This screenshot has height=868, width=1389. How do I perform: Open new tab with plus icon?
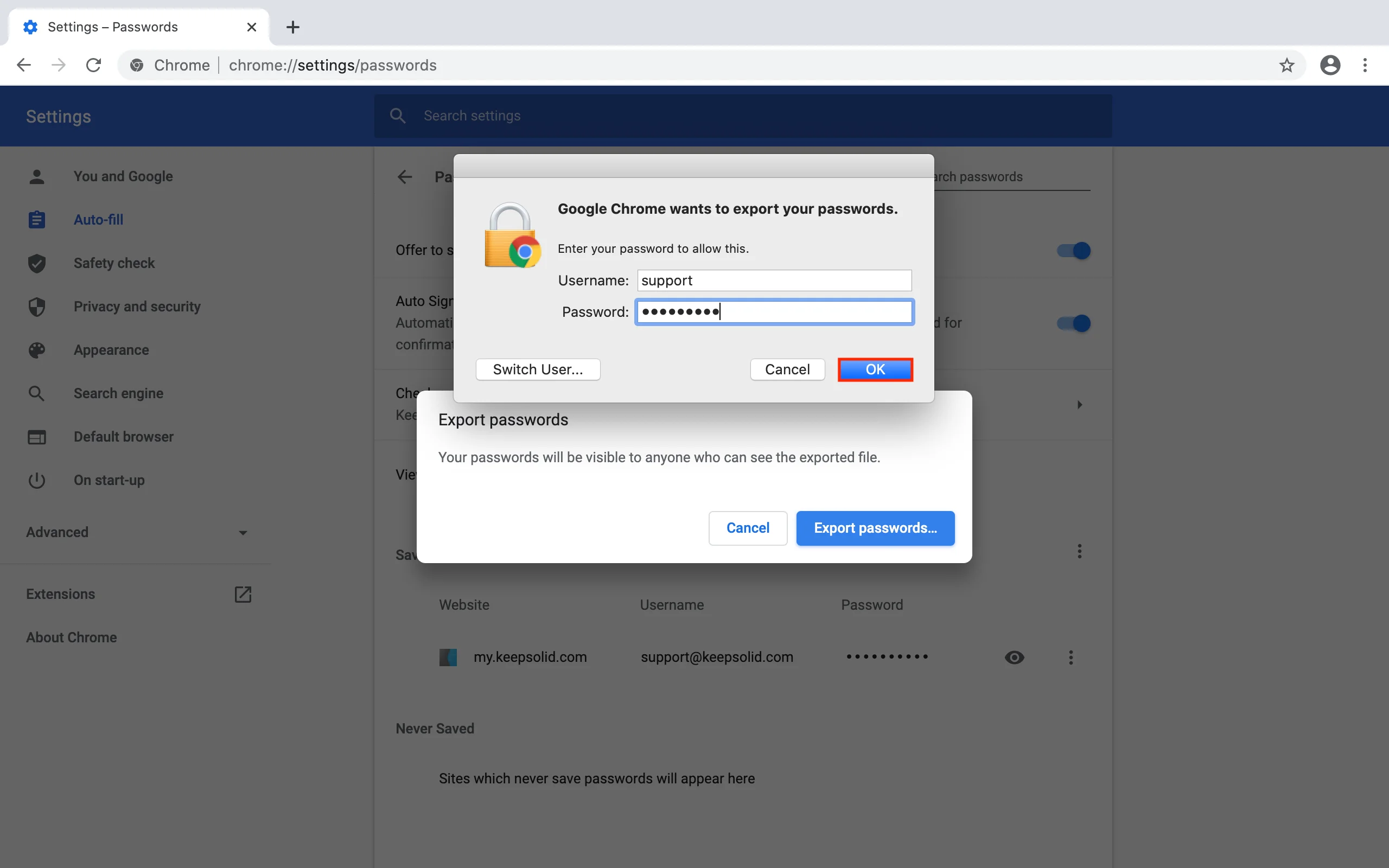pos(293,27)
